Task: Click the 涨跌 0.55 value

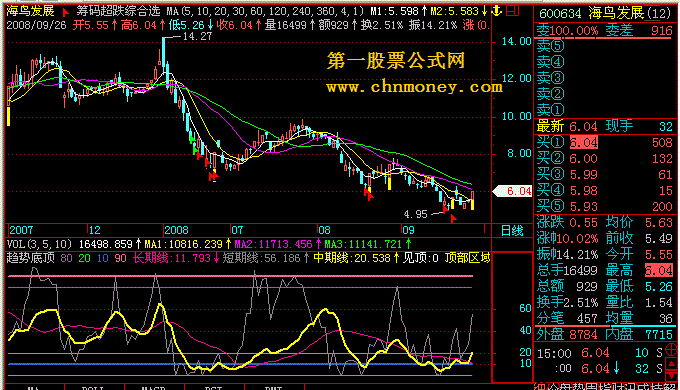Action: click(567, 223)
